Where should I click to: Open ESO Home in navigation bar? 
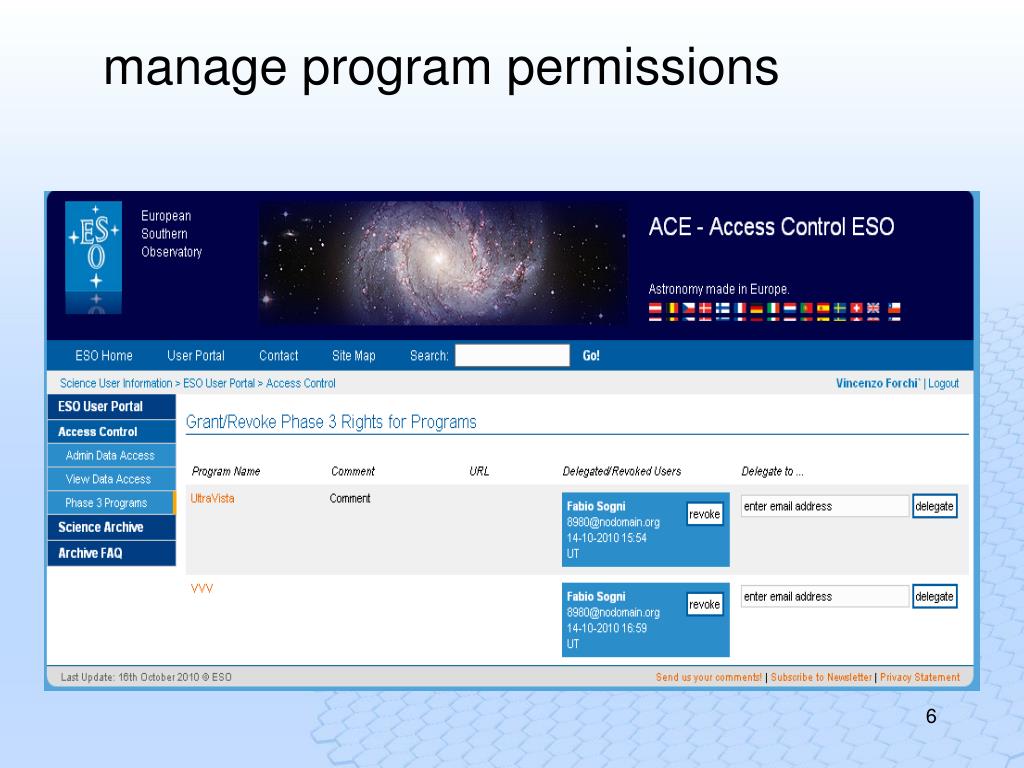(x=104, y=356)
